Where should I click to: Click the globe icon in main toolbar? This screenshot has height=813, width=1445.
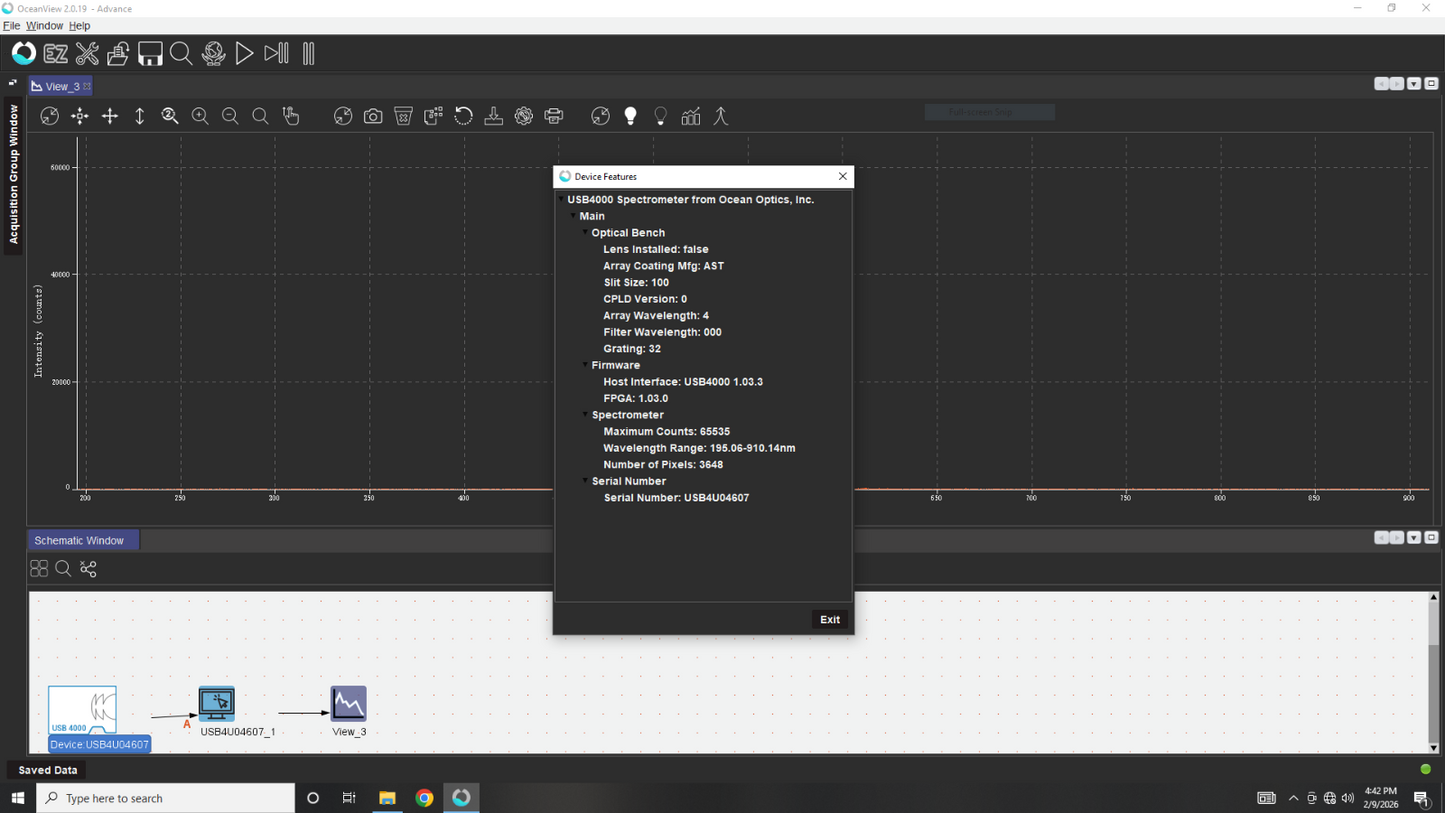(x=213, y=53)
